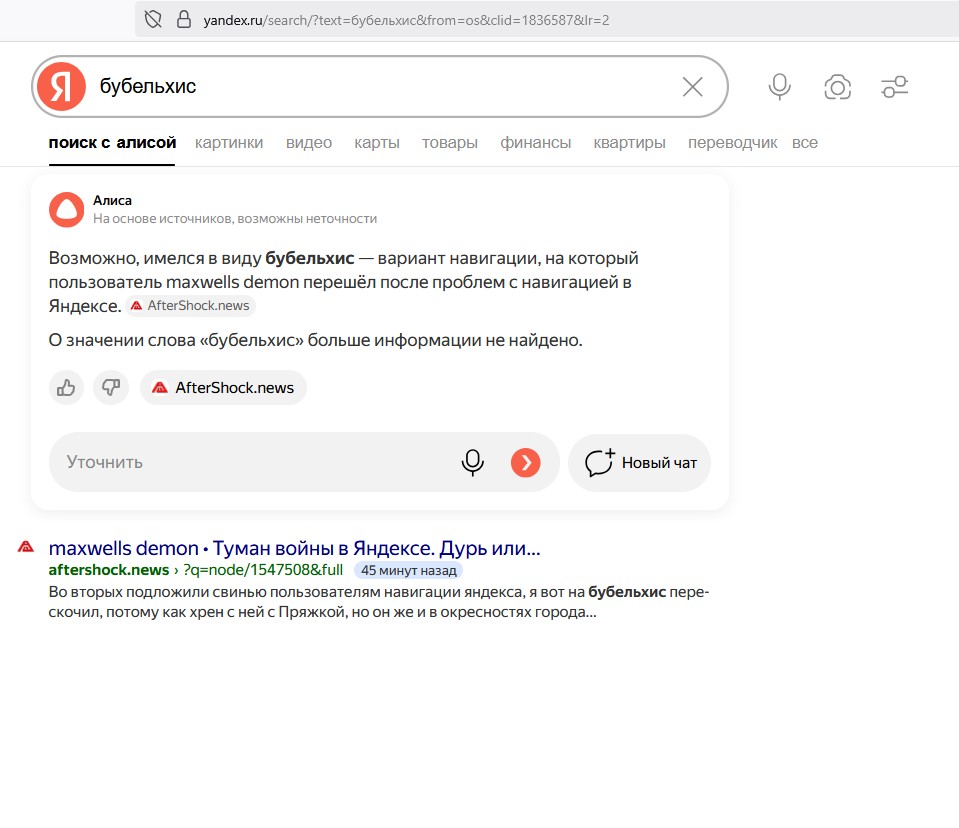
Task: Open the видео tab
Action: pos(309,143)
